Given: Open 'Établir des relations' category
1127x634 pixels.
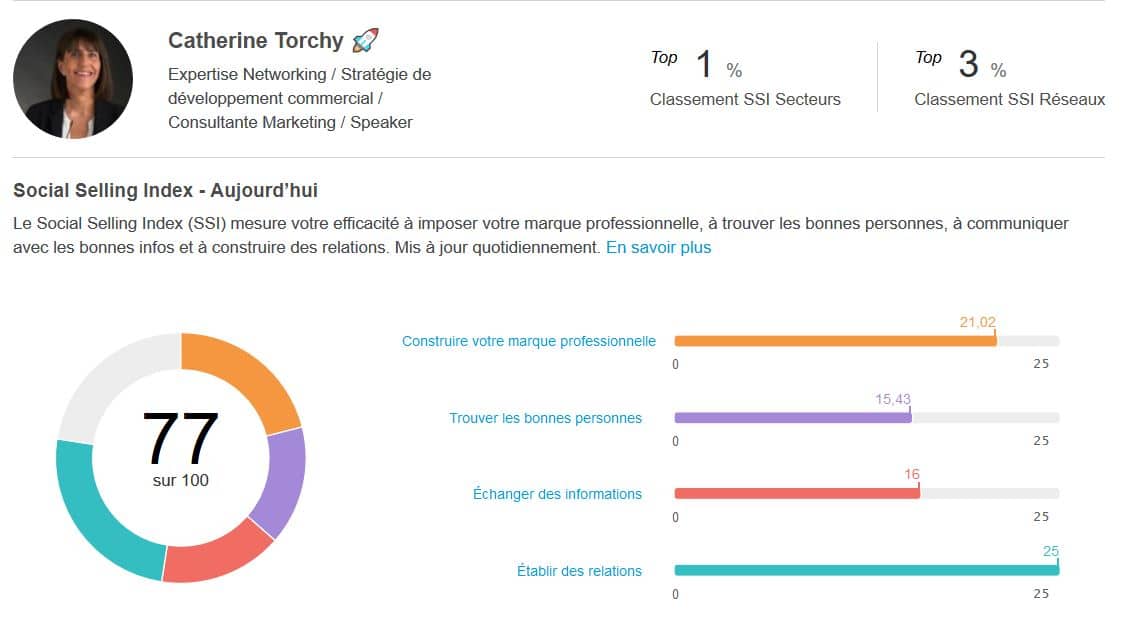Looking at the screenshot, I should point(579,571).
